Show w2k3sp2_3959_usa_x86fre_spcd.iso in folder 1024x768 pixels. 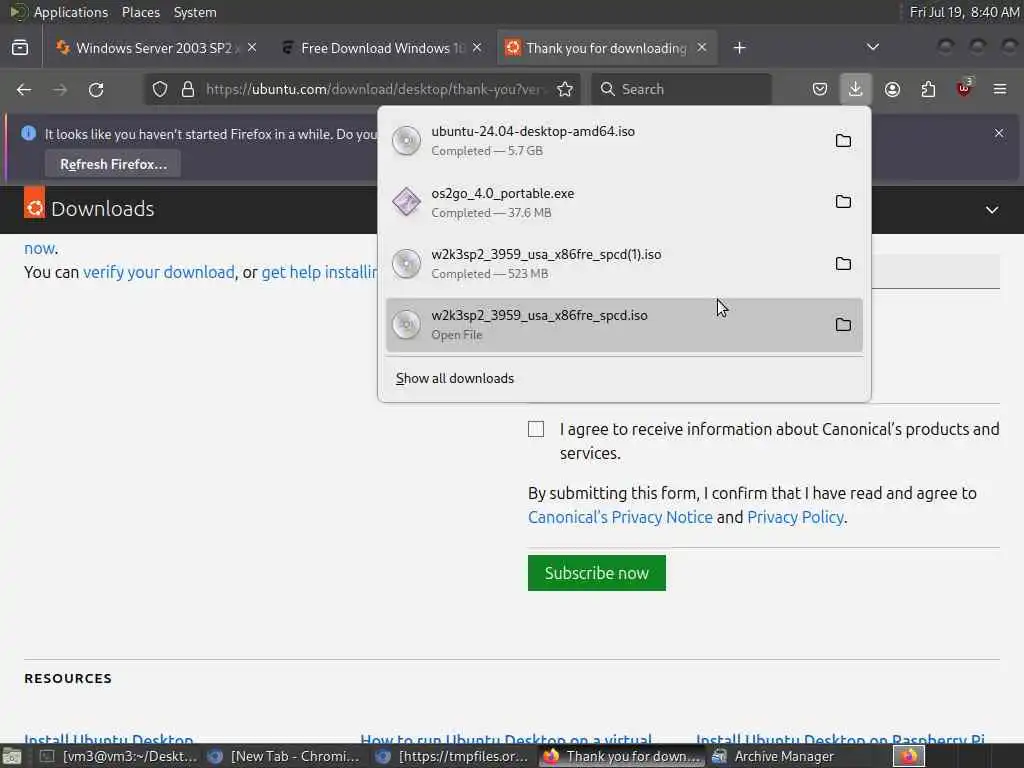point(843,325)
